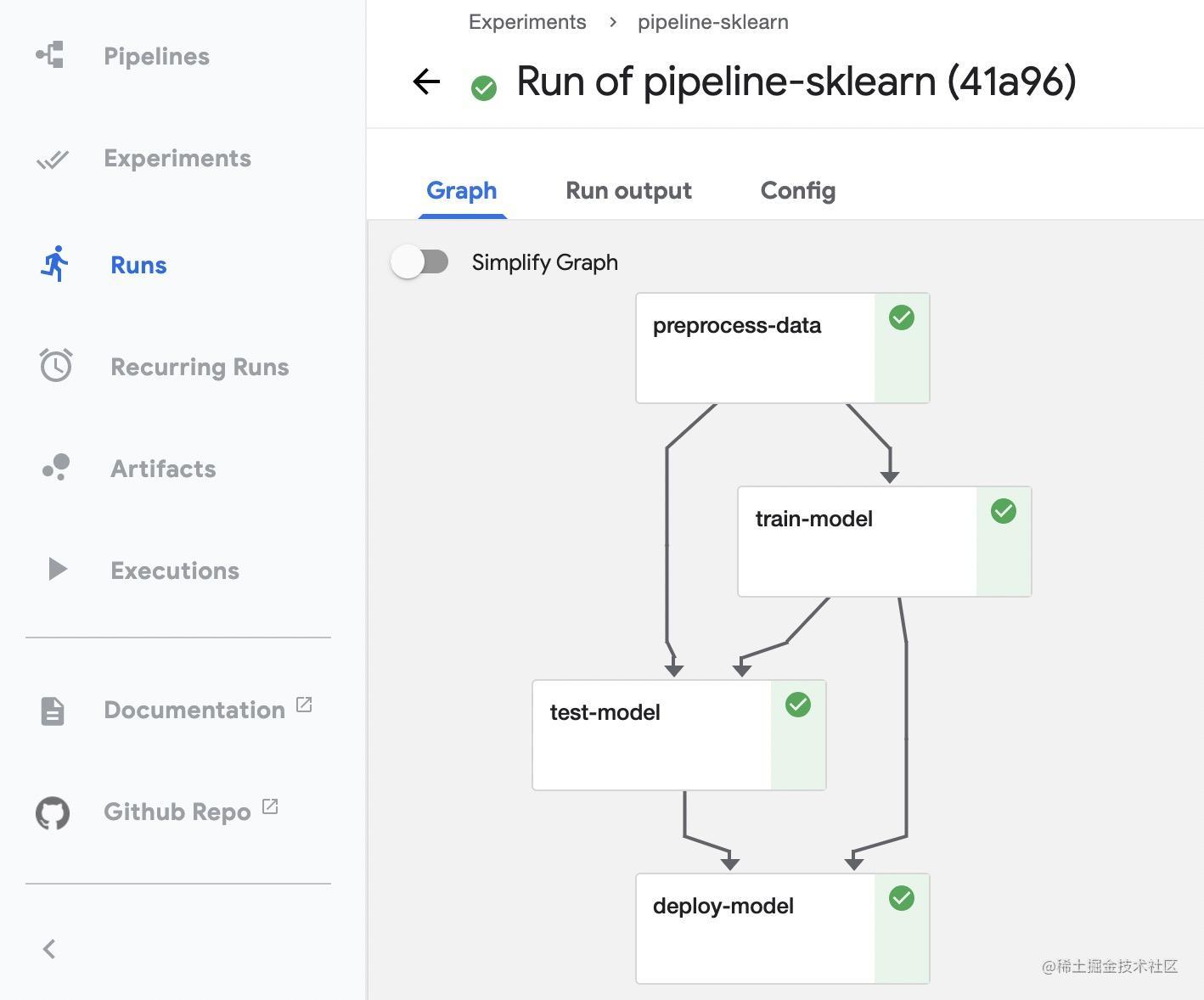Image resolution: width=1204 pixels, height=1000 pixels.
Task: View Artifacts using its dot icon
Action: coord(54,467)
